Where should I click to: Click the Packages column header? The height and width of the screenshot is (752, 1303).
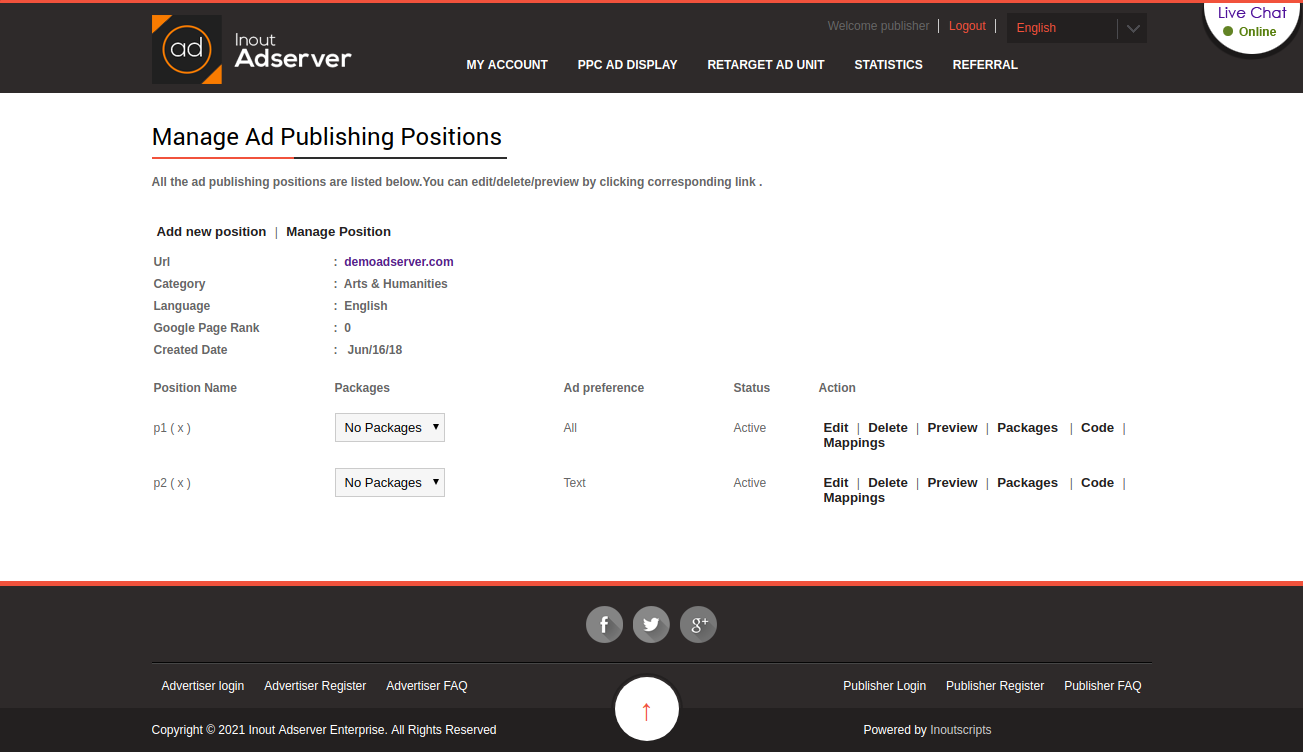tap(362, 388)
